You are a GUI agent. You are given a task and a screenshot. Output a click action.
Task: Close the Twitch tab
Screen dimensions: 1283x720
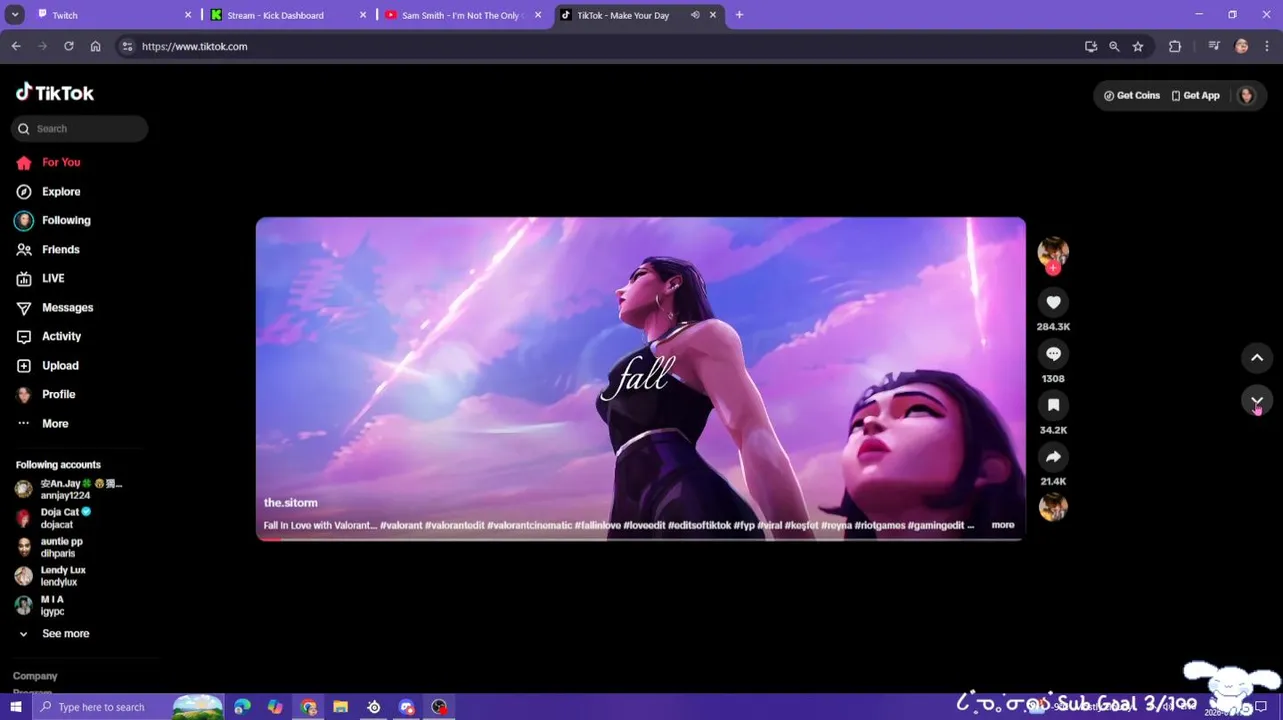(x=187, y=15)
